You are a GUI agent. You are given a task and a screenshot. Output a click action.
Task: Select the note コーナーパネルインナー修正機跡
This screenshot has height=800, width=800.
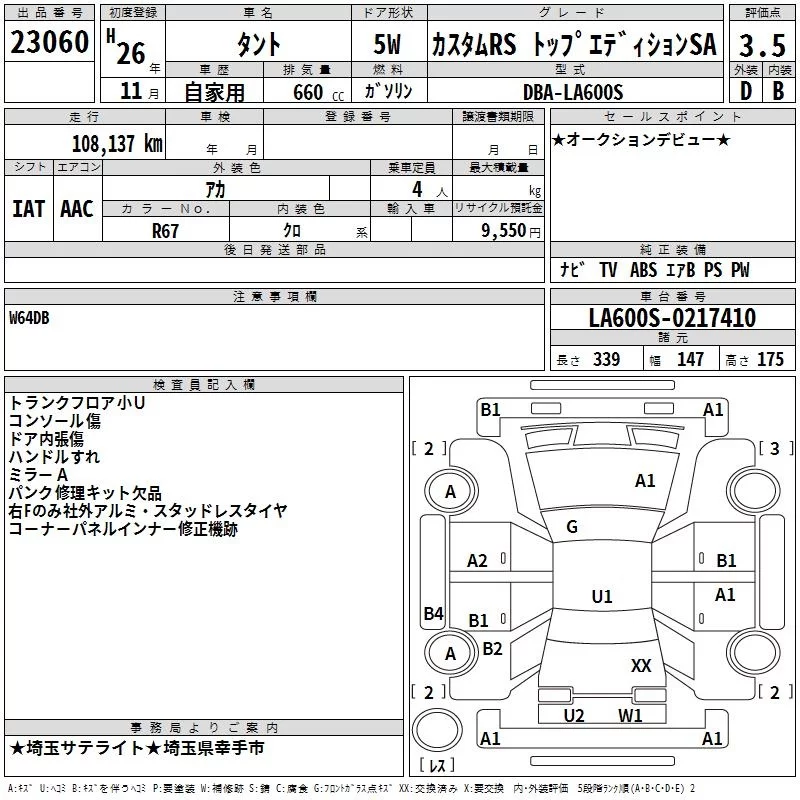[x=123, y=529]
